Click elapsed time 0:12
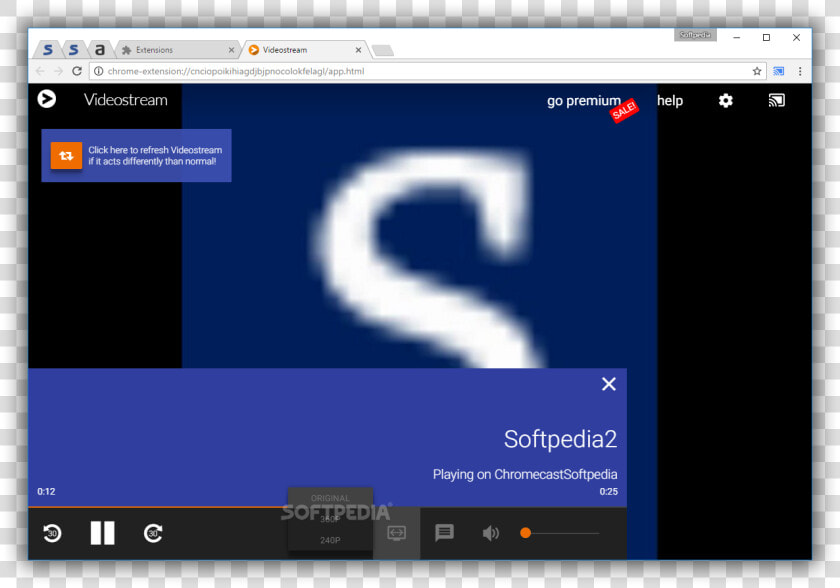The image size is (840, 588). click(46, 492)
